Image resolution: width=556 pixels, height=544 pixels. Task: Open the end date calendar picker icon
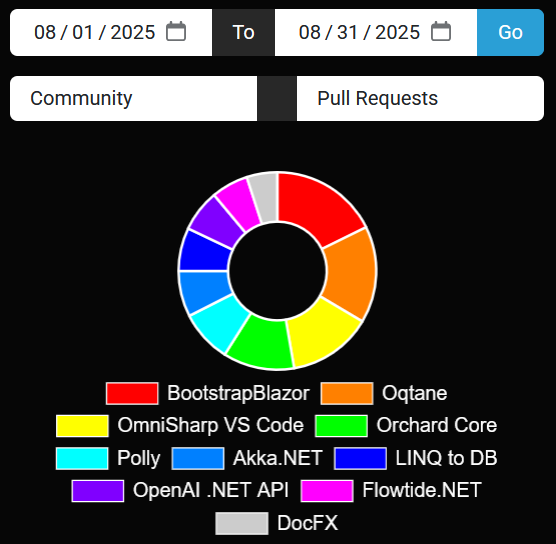tap(441, 31)
